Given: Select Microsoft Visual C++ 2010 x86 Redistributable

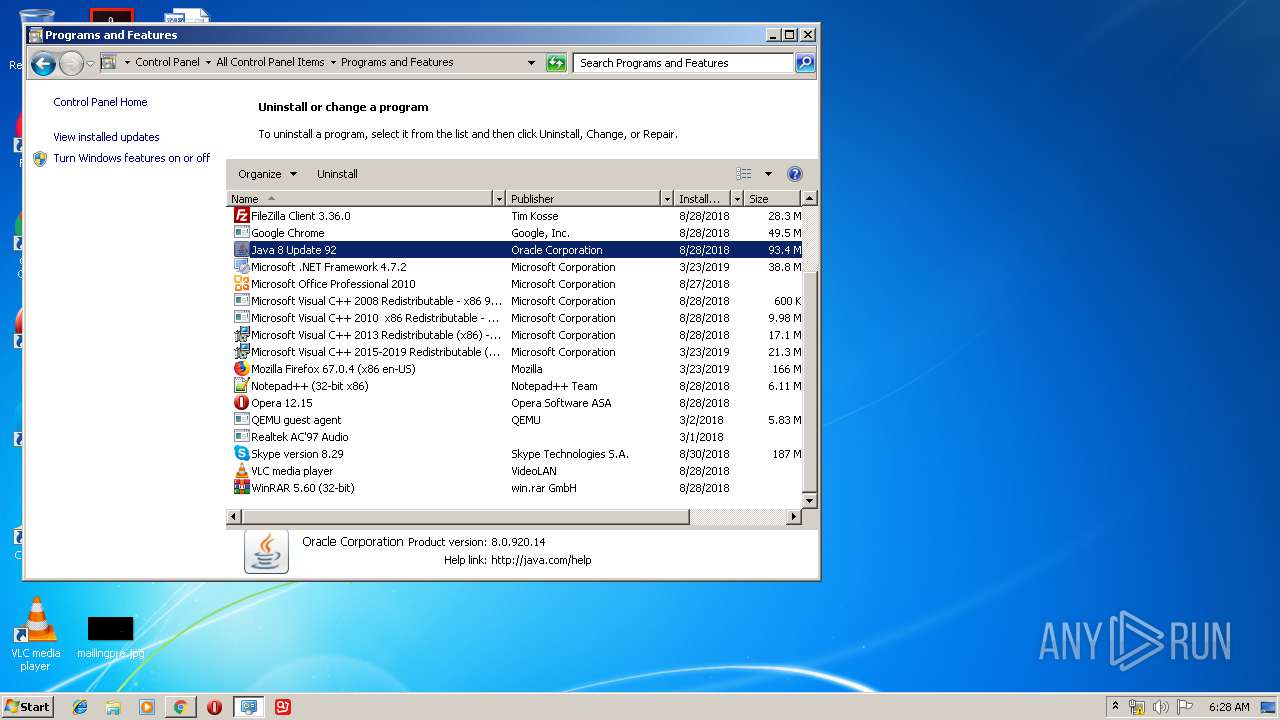Looking at the screenshot, I should tap(515, 318).
